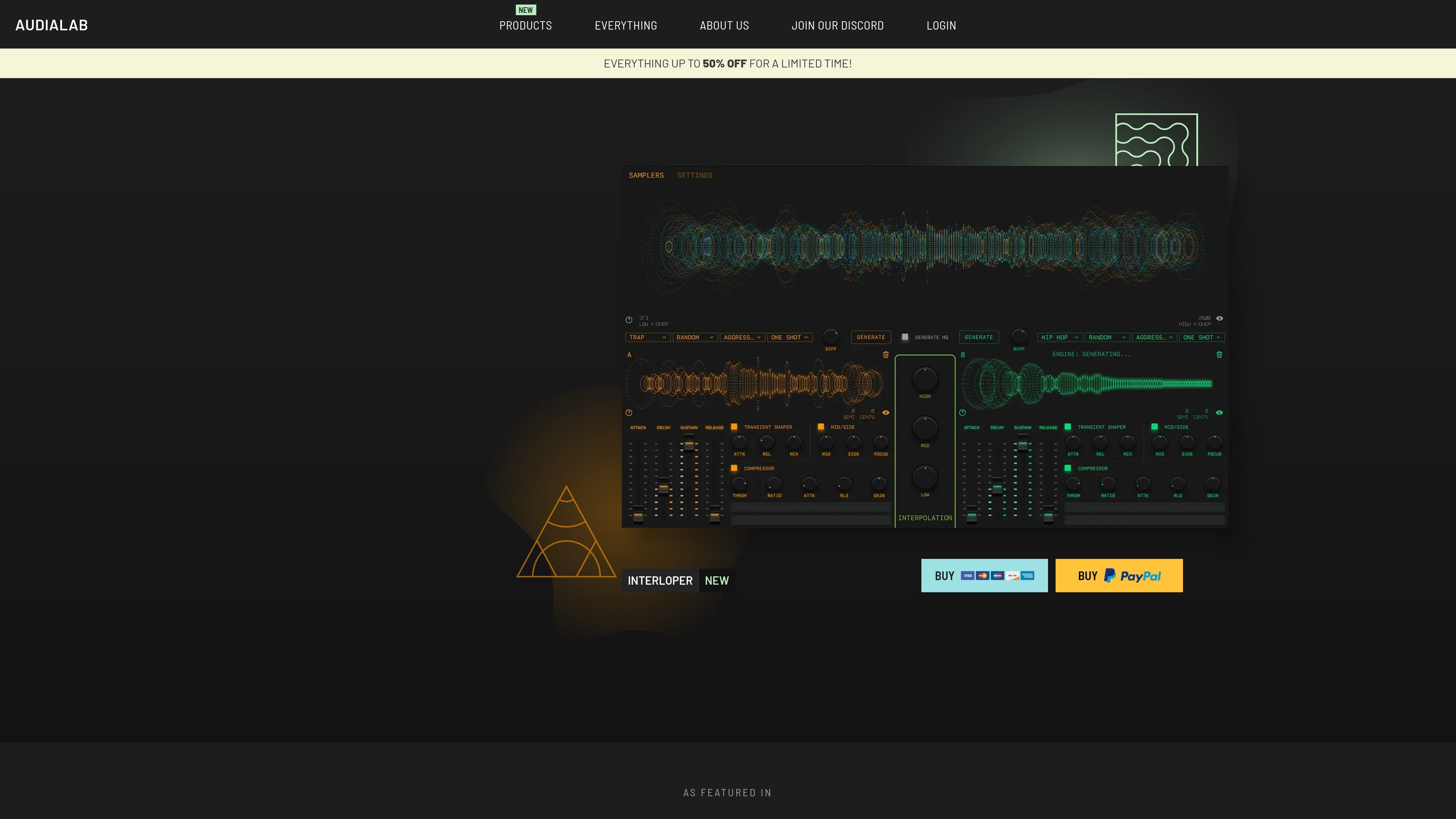Toggle sampler A visibility eye icon
Viewport: 1456px width, 819px height.
(886, 413)
